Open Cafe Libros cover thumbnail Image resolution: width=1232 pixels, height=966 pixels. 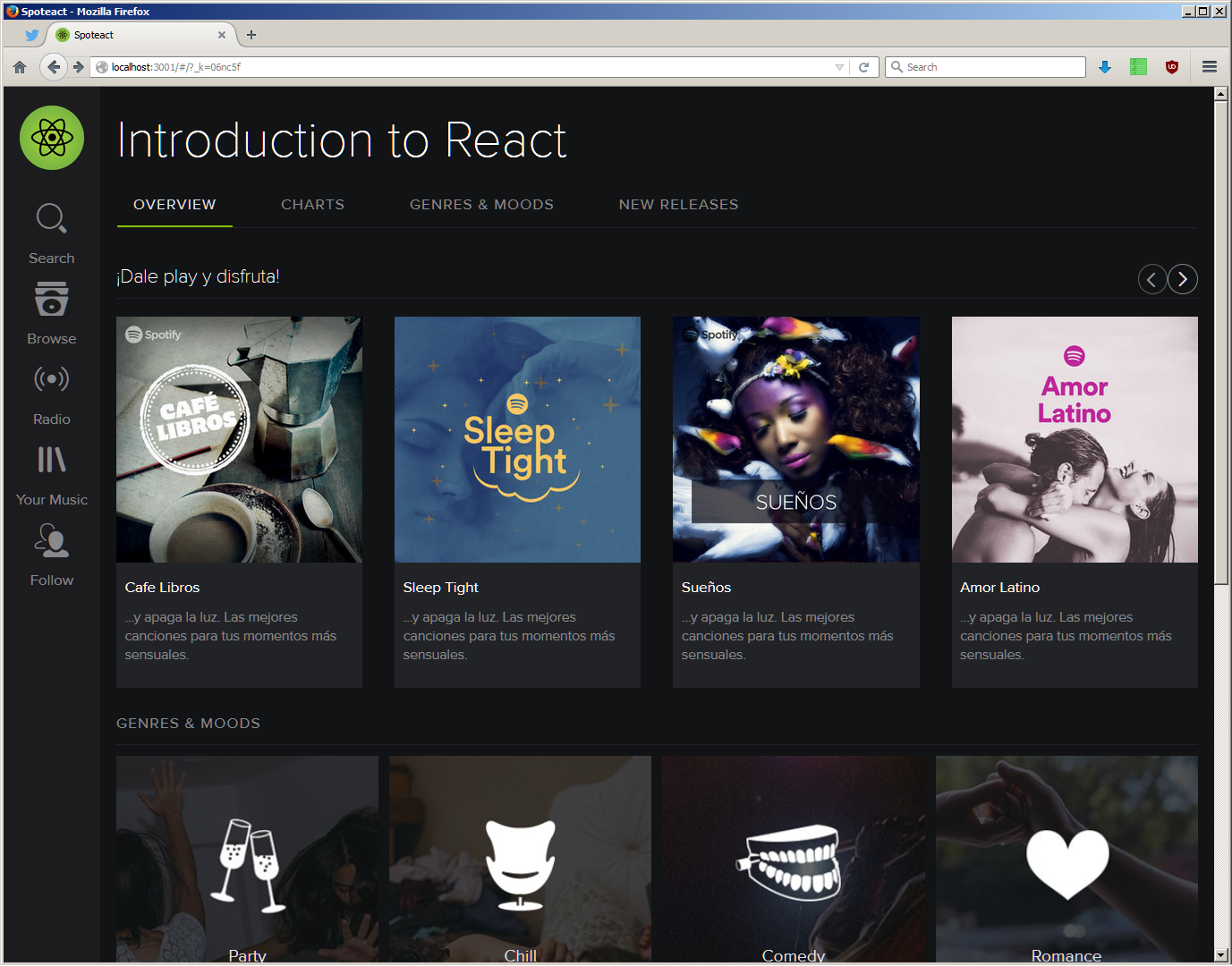(239, 439)
